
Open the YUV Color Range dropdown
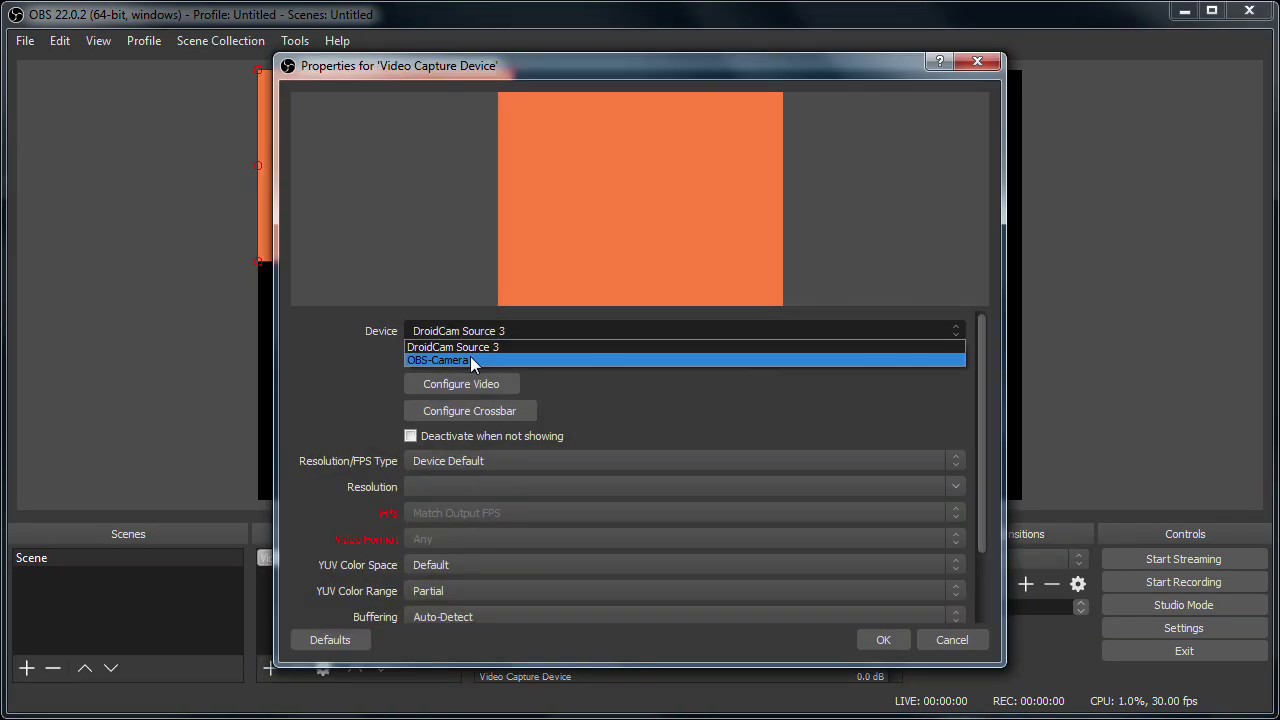[685, 591]
